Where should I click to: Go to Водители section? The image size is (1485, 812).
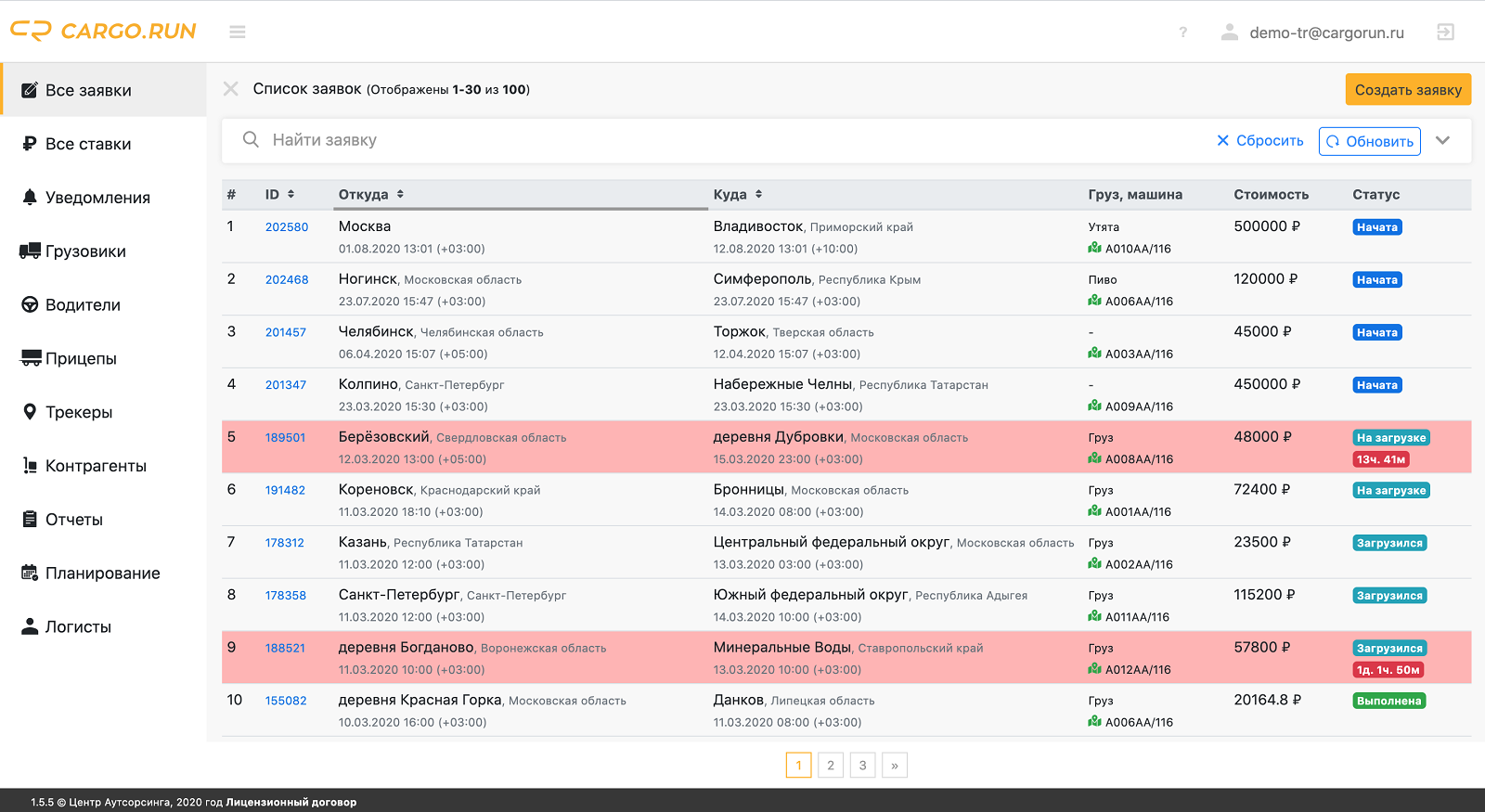(104, 305)
